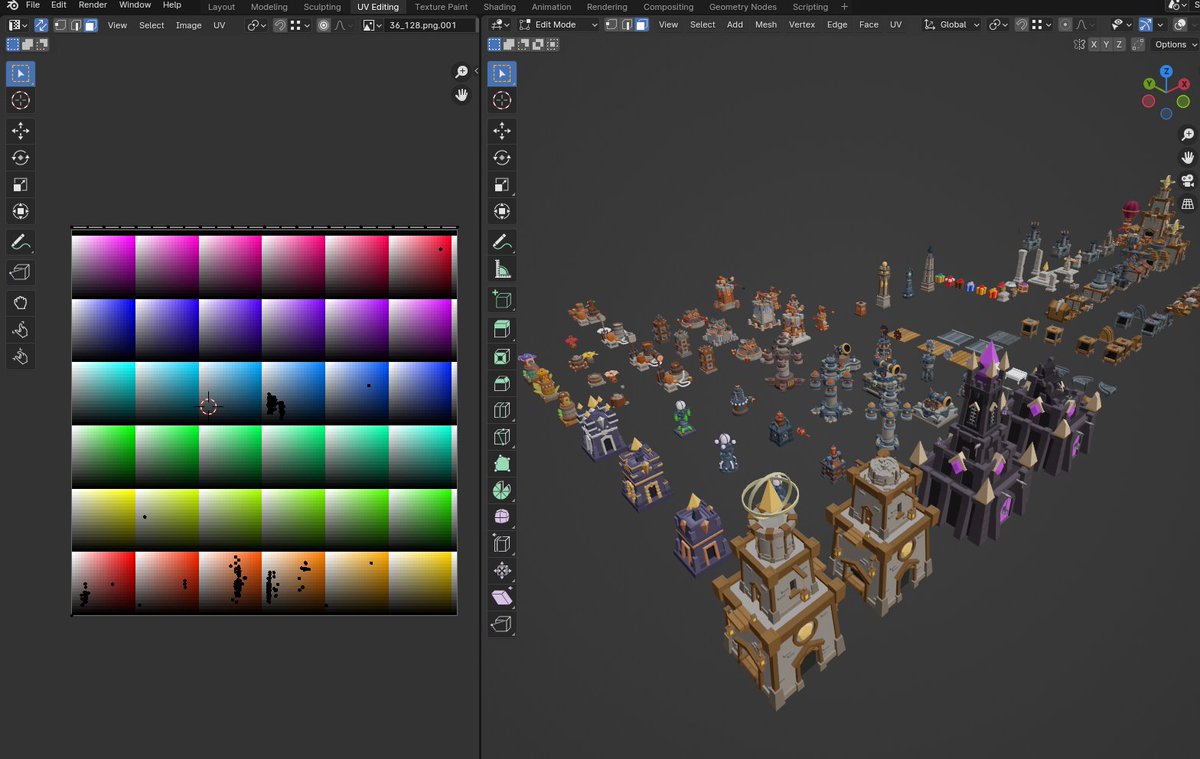1200x759 pixels.
Task: Select the Rip Region tool in the 3D viewport
Action: [x=502, y=625]
